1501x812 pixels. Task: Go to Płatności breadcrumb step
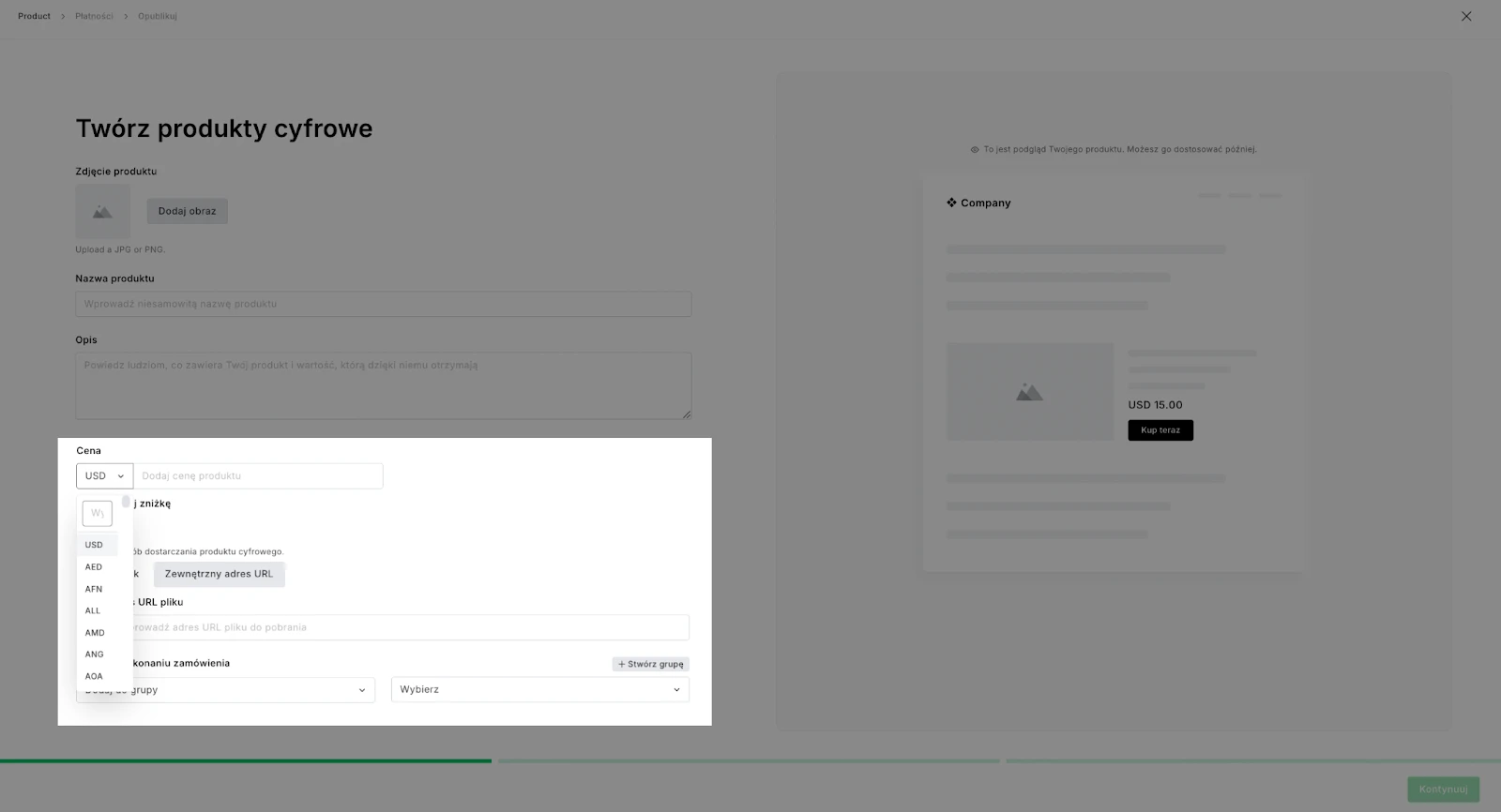(x=94, y=16)
